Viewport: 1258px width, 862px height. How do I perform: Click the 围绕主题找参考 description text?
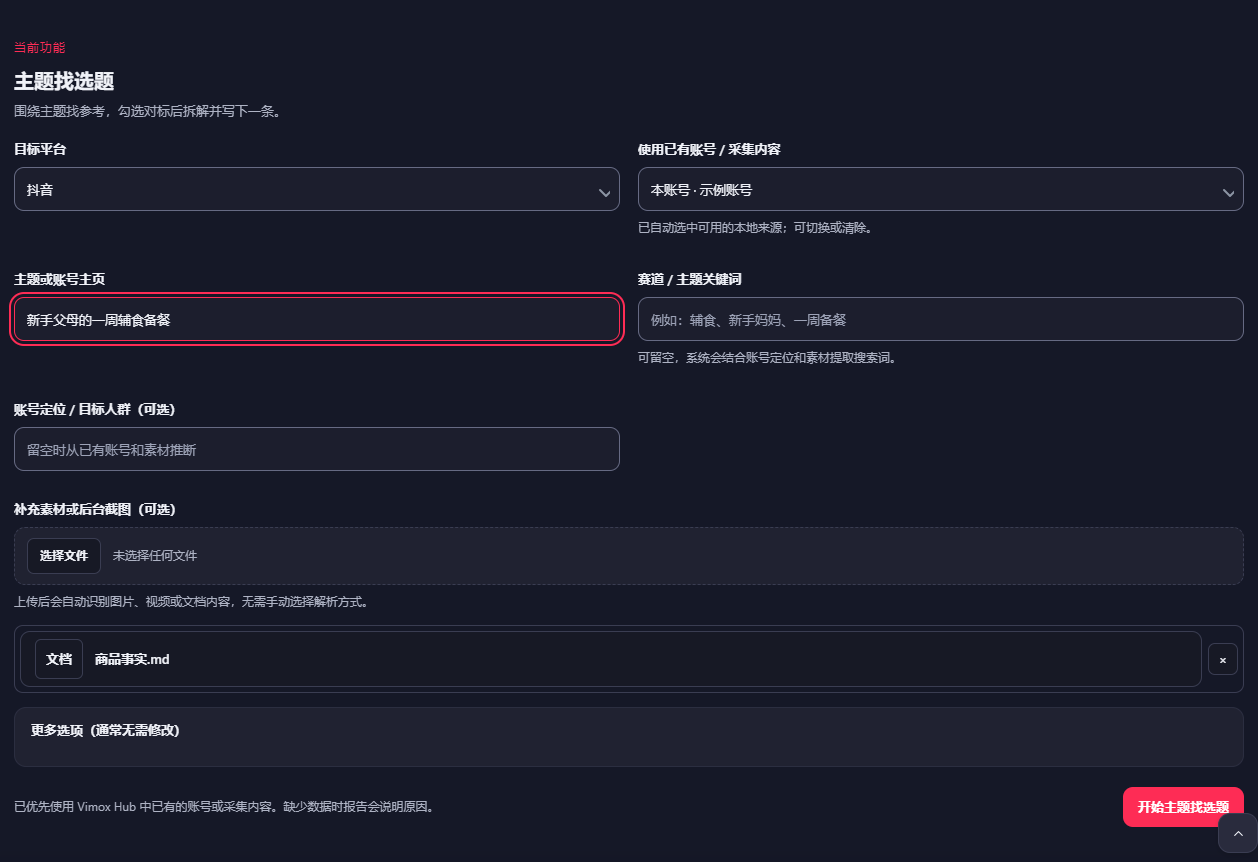147,111
